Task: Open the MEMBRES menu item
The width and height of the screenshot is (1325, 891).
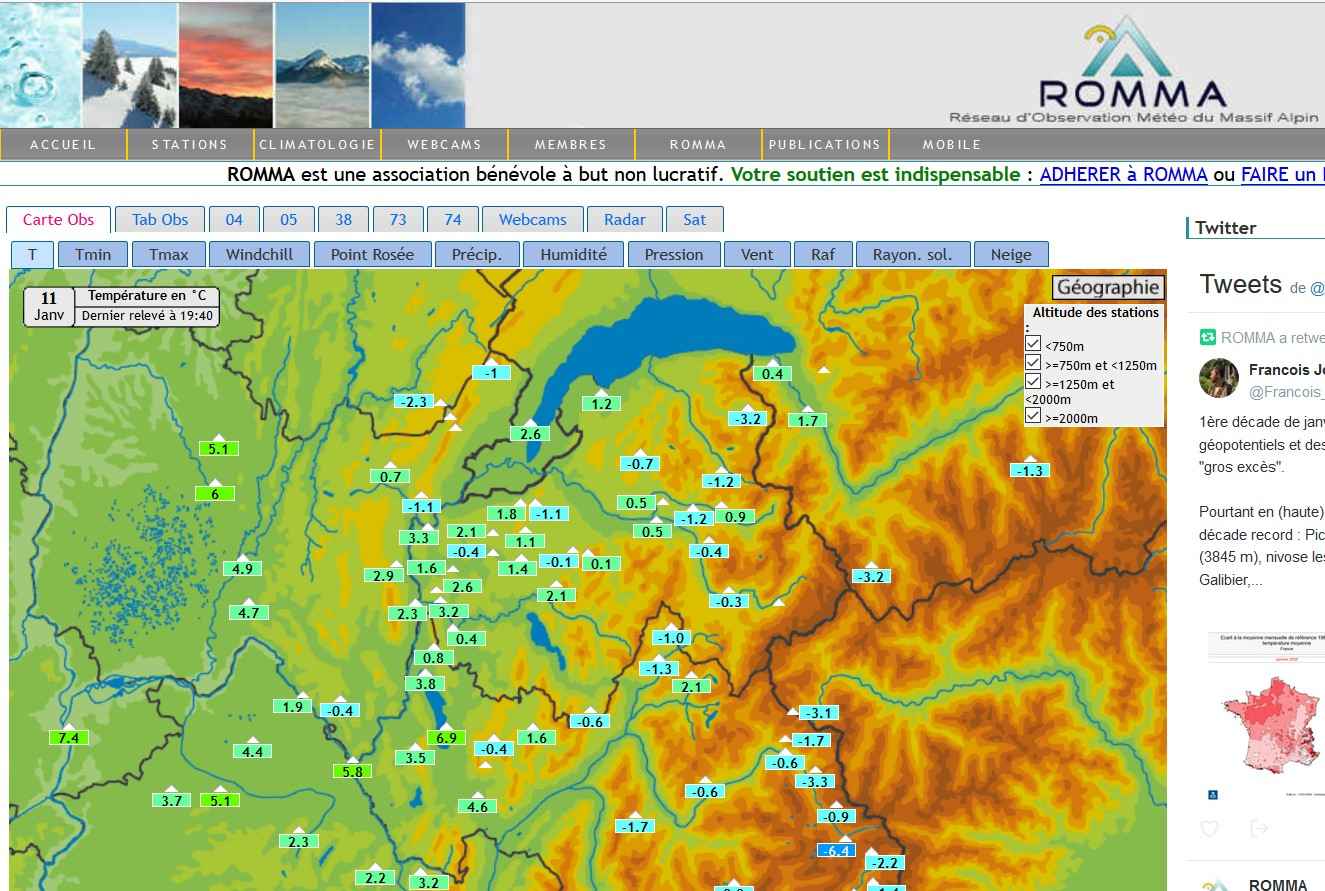Action: [571, 144]
